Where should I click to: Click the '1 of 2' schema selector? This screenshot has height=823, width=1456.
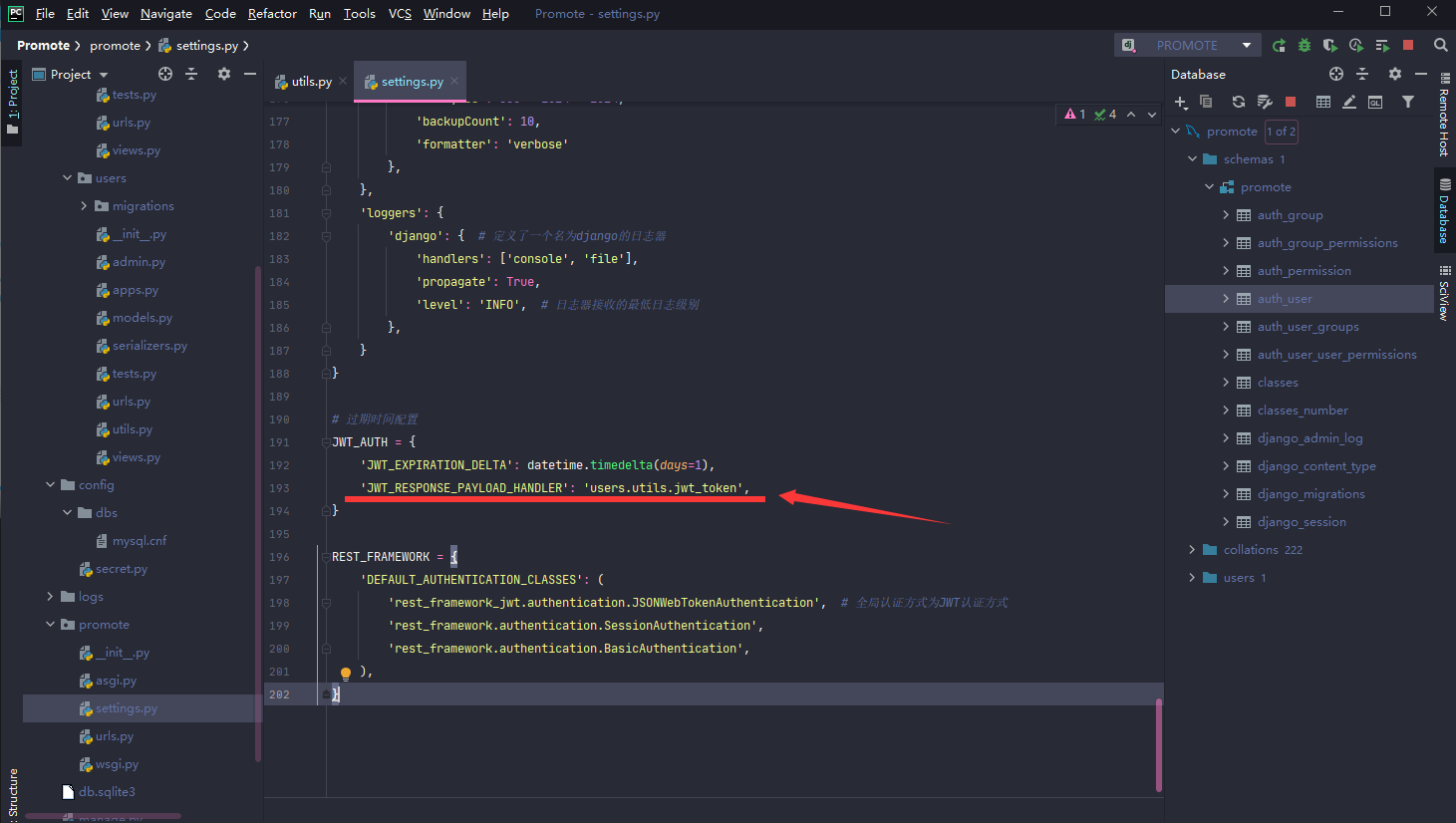click(1282, 132)
